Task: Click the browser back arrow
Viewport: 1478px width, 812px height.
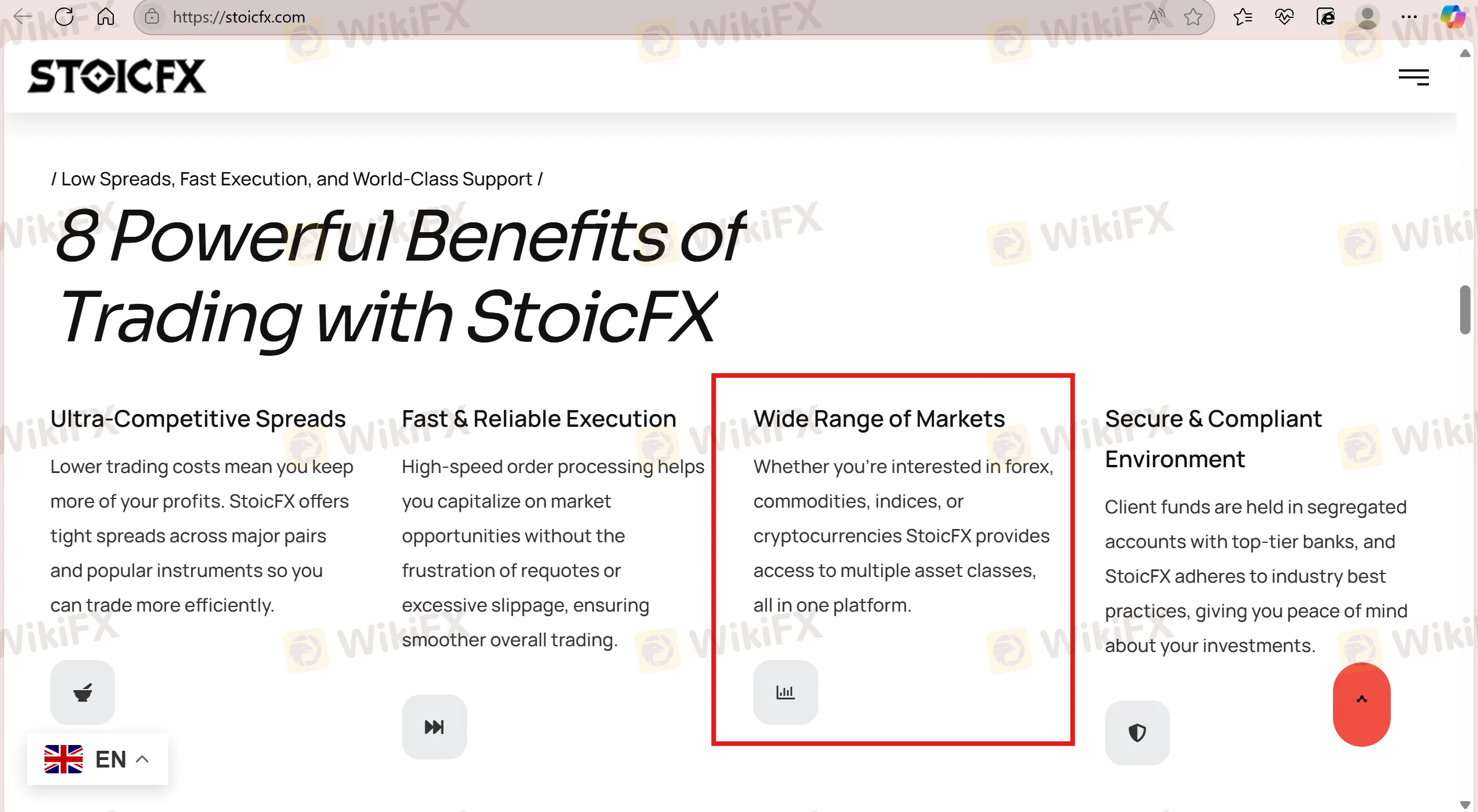Action: pyautogui.click(x=23, y=17)
